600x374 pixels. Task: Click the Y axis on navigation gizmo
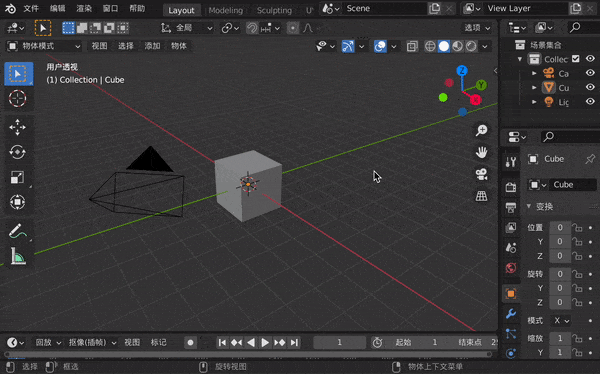[481, 85]
